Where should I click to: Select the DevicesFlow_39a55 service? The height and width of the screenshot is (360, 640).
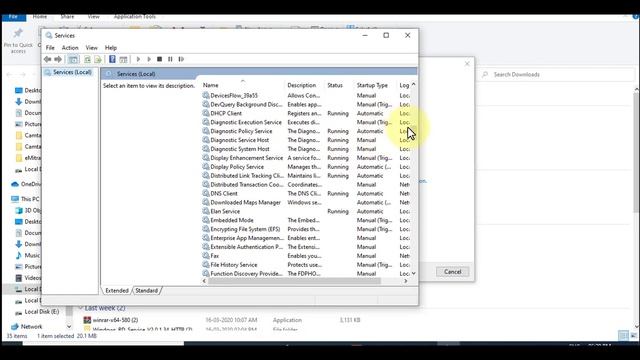pyautogui.click(x=306, y=96)
